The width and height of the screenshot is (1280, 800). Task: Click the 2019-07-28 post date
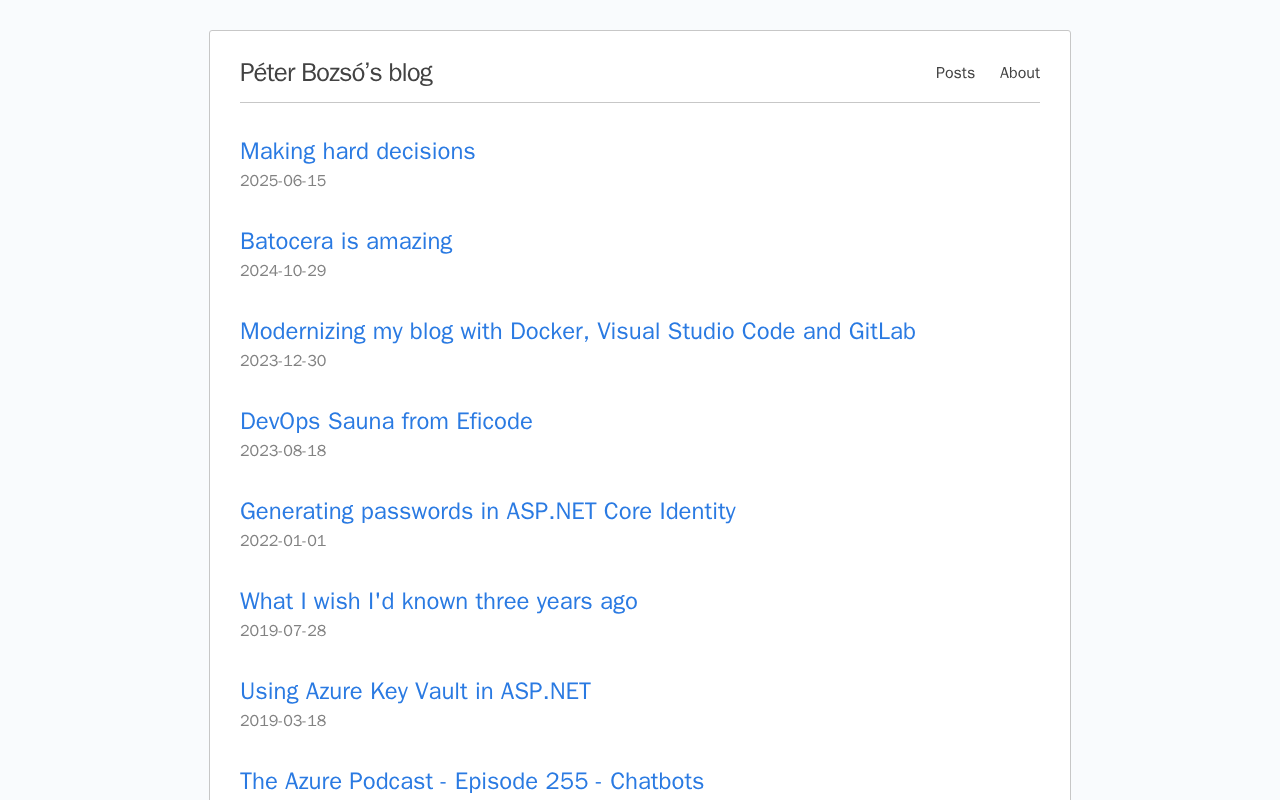pyautogui.click(x=283, y=631)
